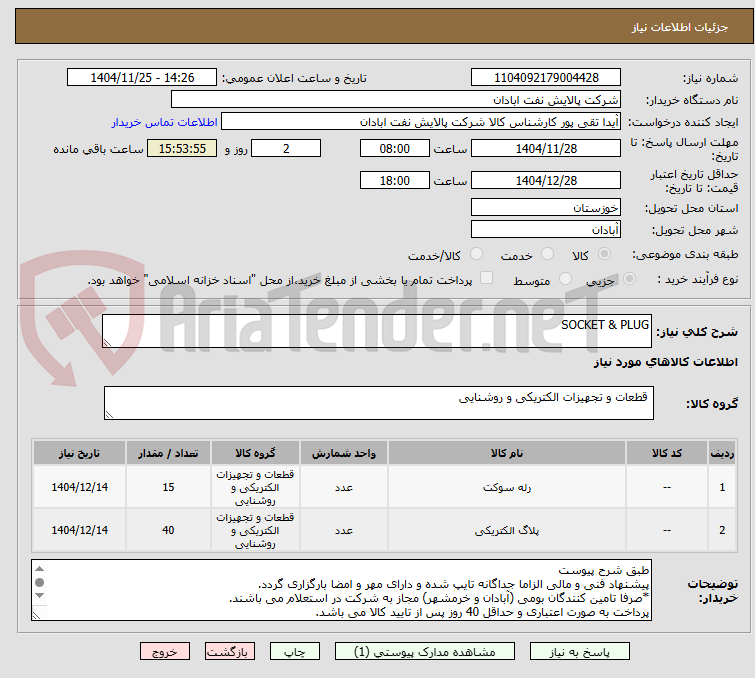This screenshot has height=678, width=755.
Task: Select the کالا radio button
Action: point(604,254)
